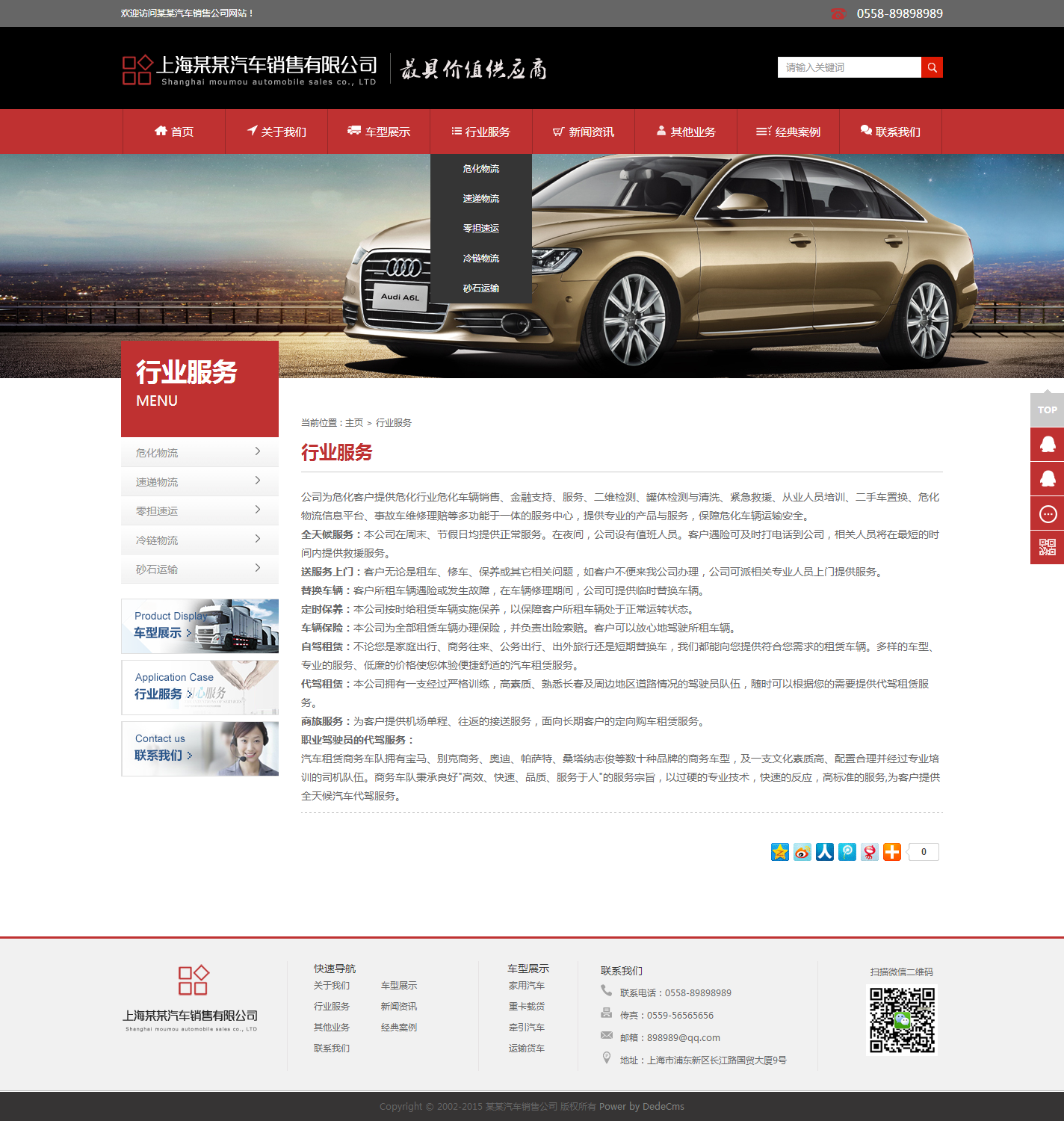Click the Renren share icon
The image size is (1064, 1121).
[825, 852]
